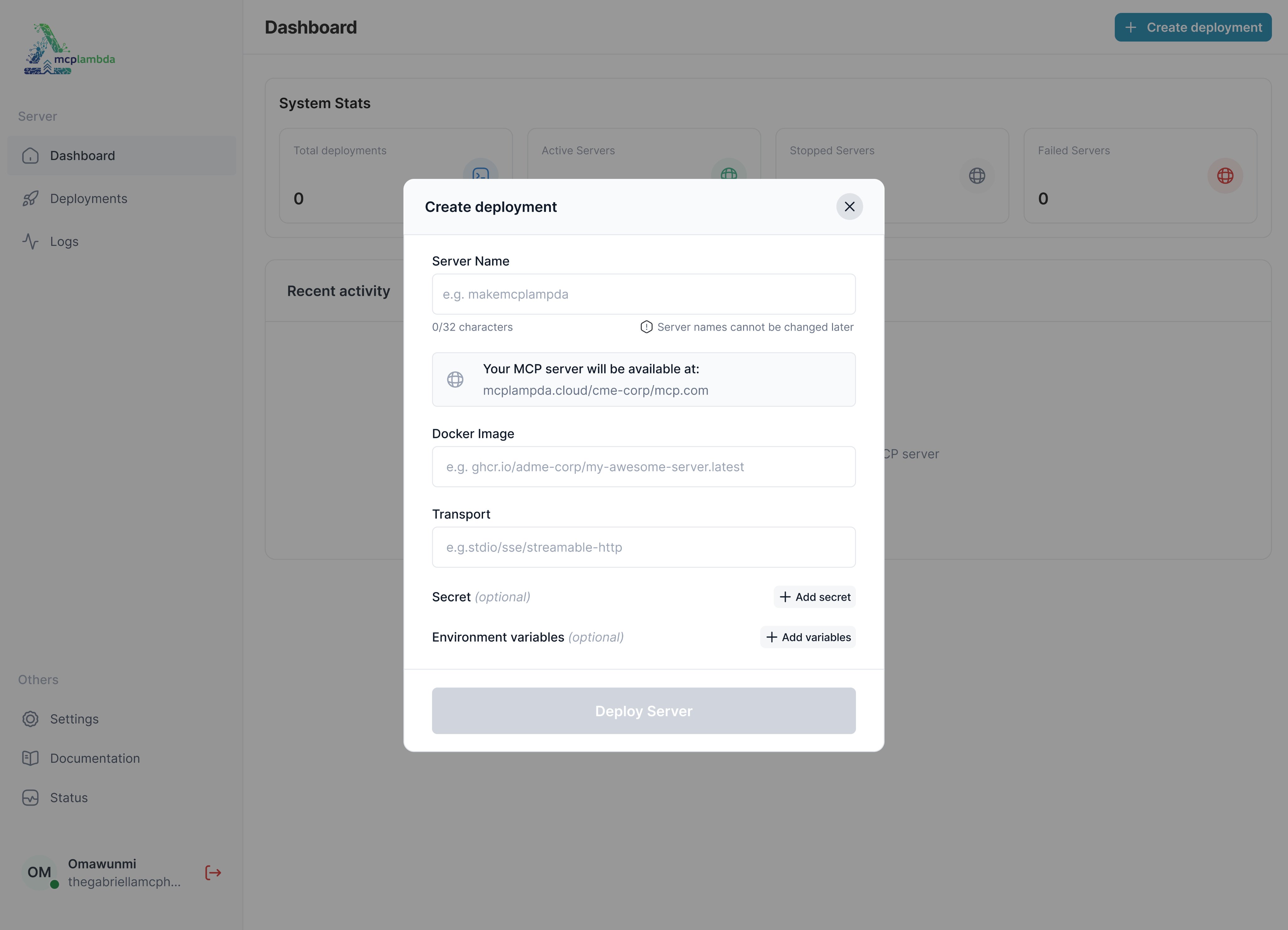Image resolution: width=1288 pixels, height=930 pixels.
Task: Open Documentation in the sidebar
Action: coord(95,759)
